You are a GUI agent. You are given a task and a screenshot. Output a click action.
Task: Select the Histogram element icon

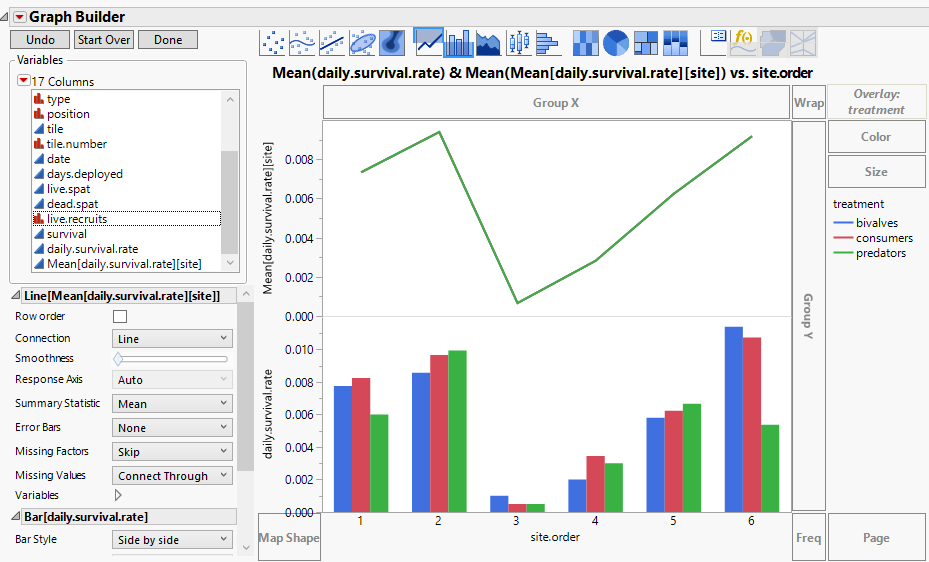pyautogui.click(x=547, y=43)
